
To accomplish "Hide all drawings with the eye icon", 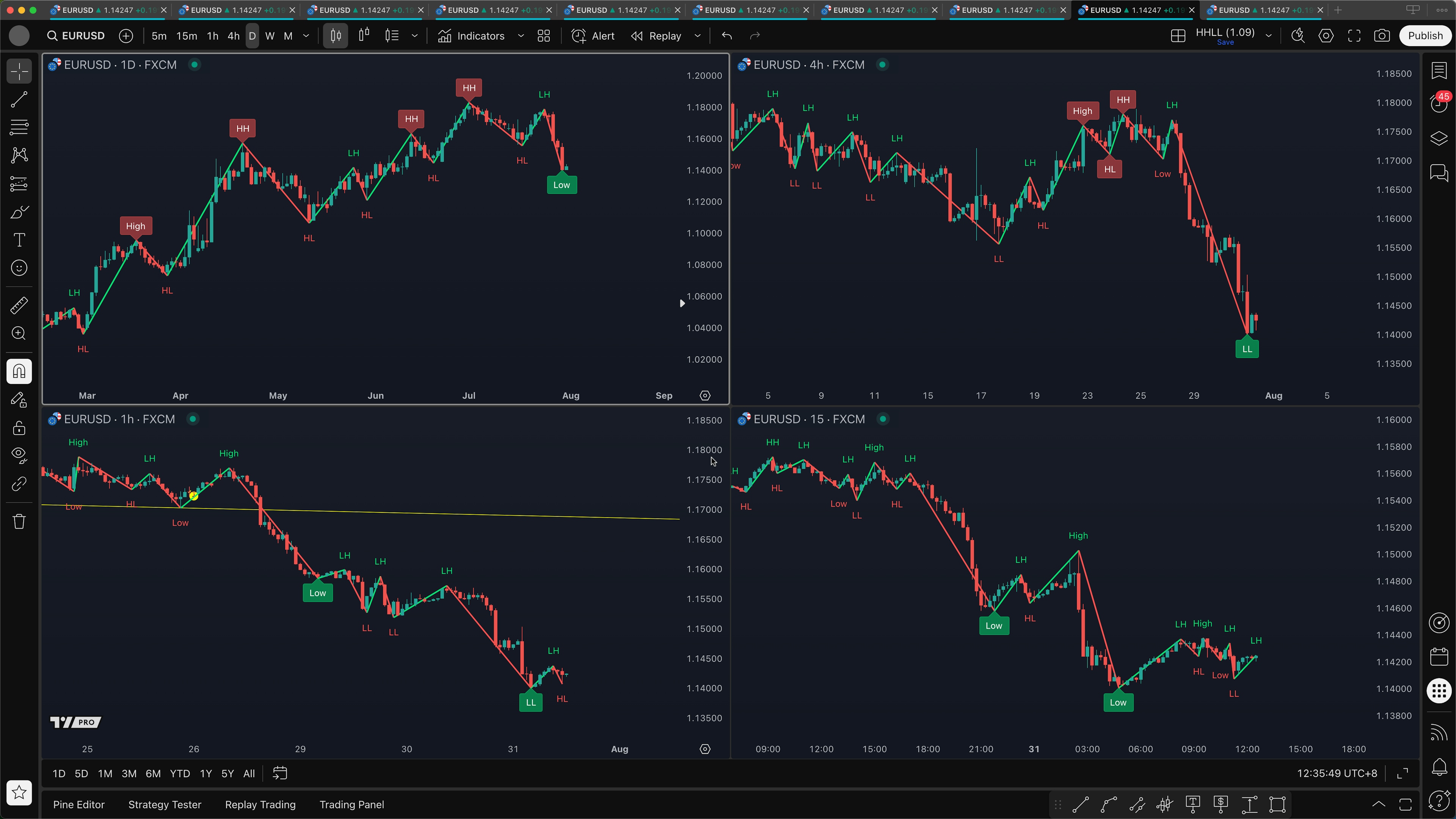I will 19,455.
